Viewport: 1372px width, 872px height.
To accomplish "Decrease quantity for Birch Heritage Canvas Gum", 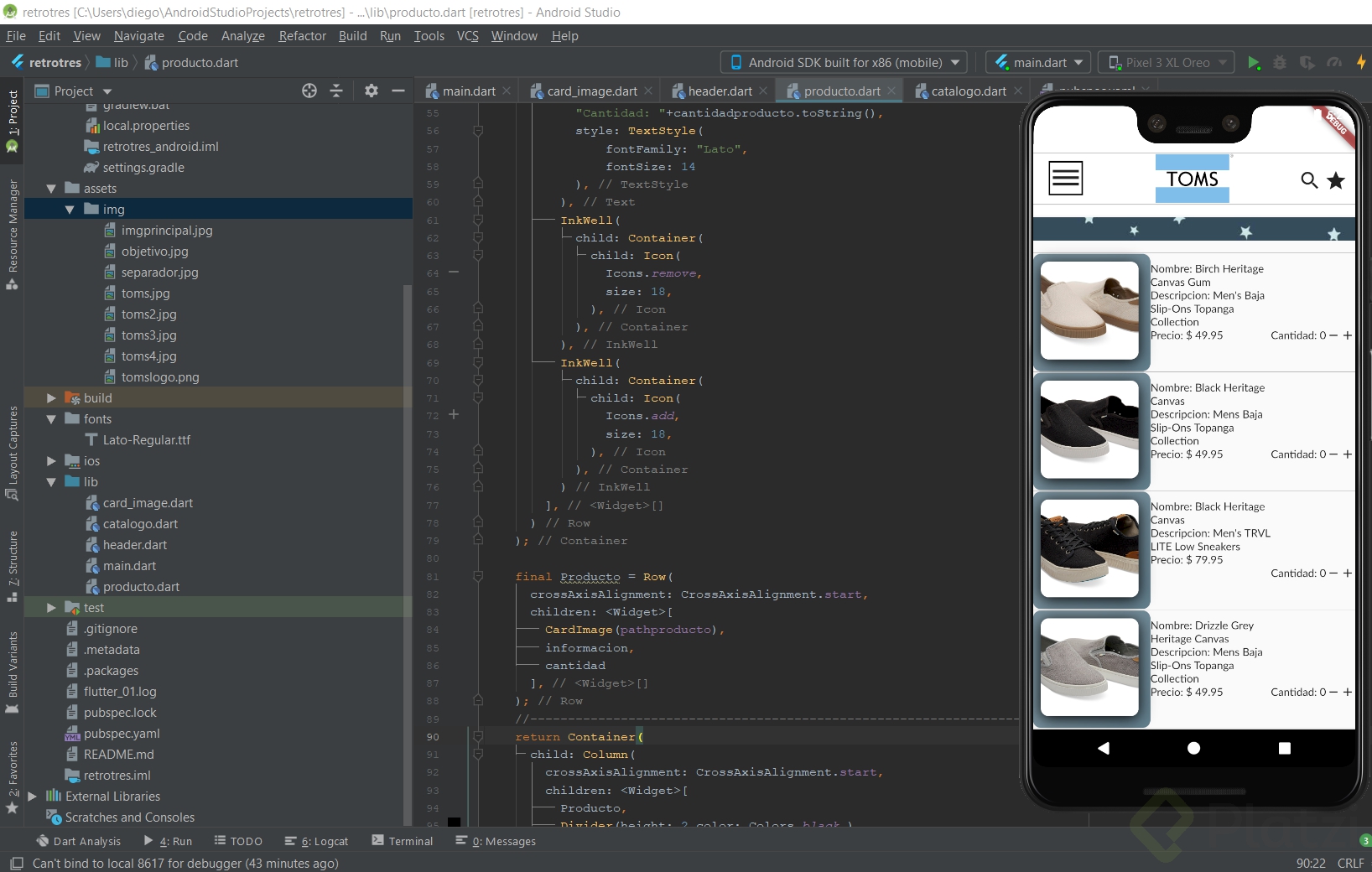I will pos(1333,335).
